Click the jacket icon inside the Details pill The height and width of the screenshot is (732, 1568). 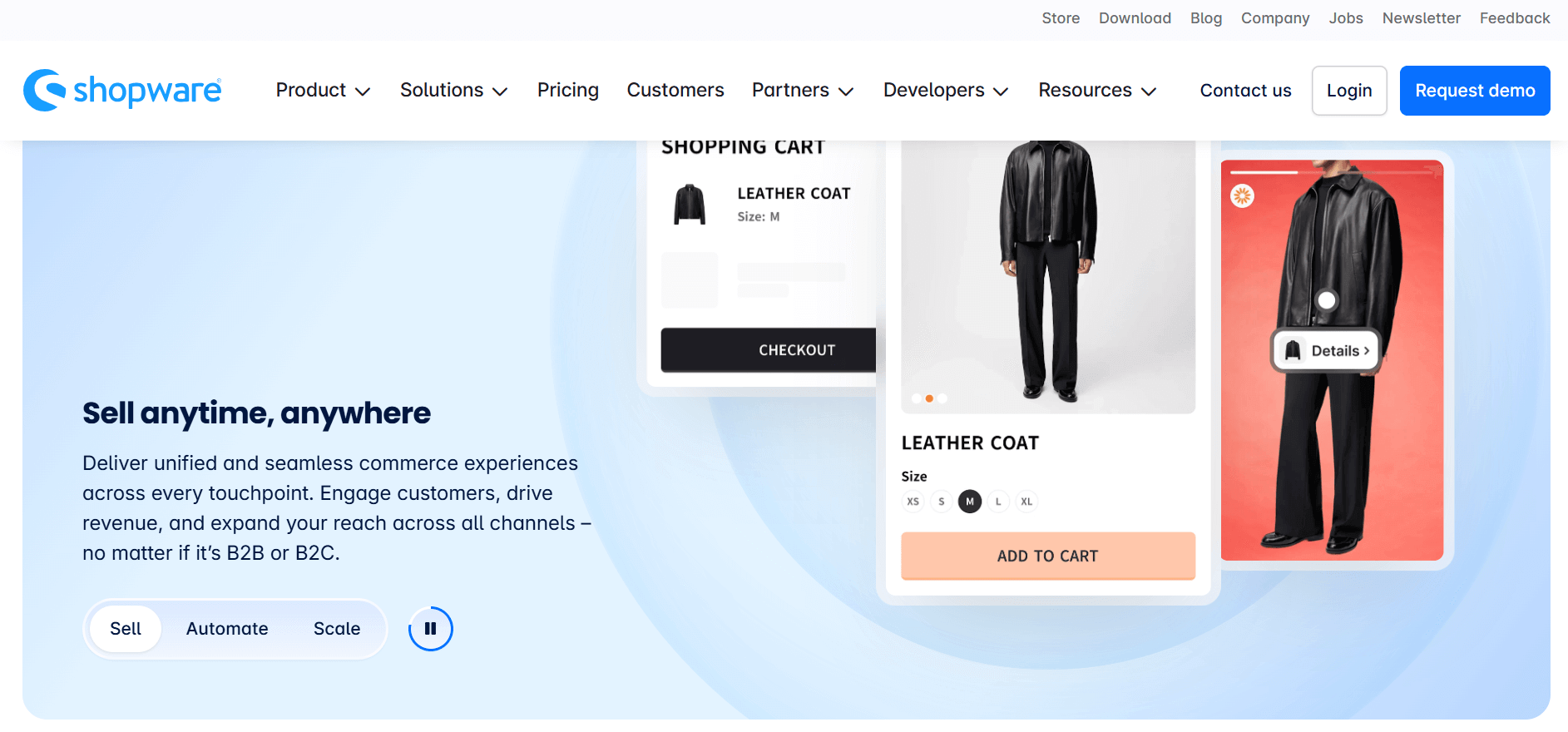(1293, 350)
